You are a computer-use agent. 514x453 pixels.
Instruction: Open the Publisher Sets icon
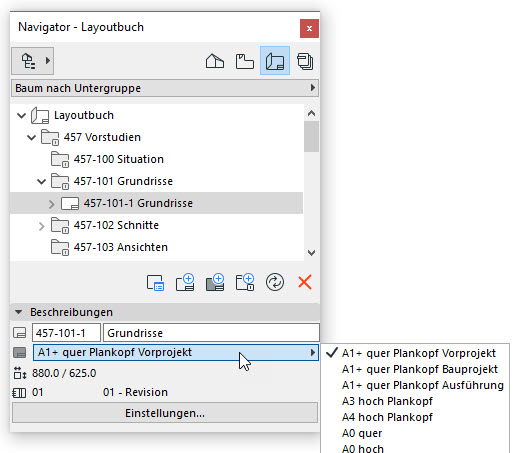[305, 61]
